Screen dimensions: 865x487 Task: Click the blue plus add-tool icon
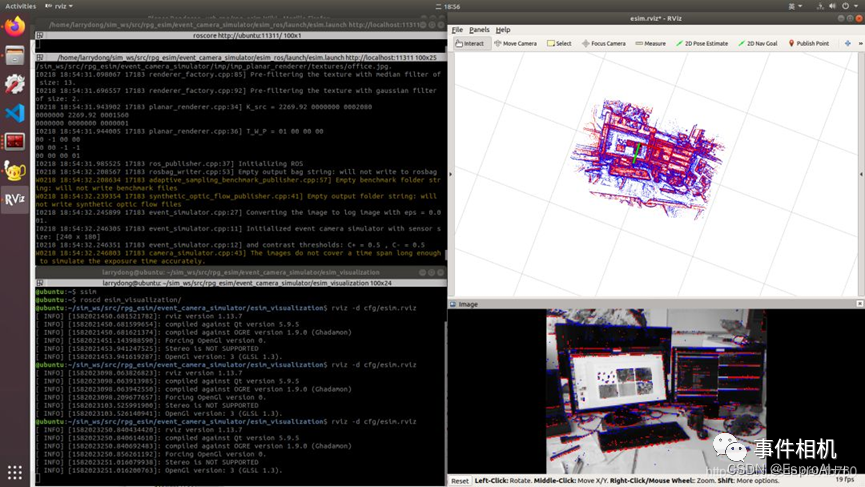847,44
